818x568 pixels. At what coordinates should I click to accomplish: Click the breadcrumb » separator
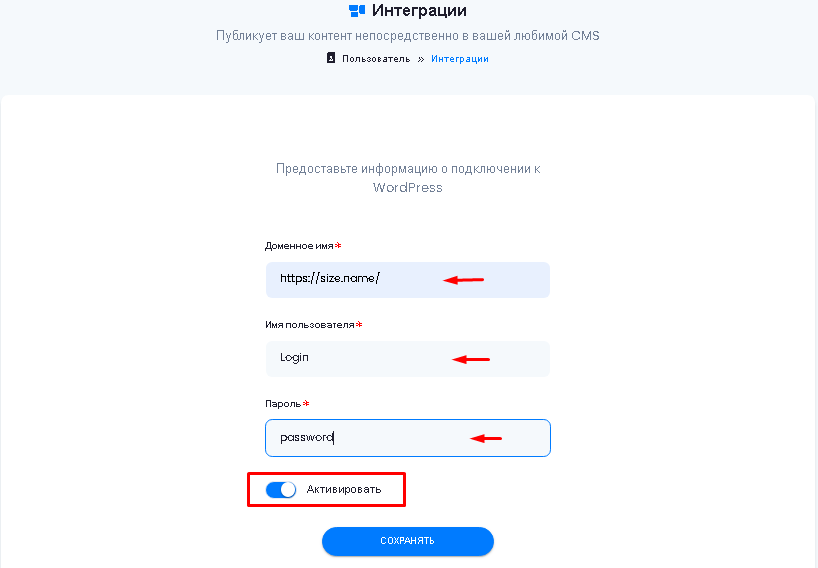(421, 59)
